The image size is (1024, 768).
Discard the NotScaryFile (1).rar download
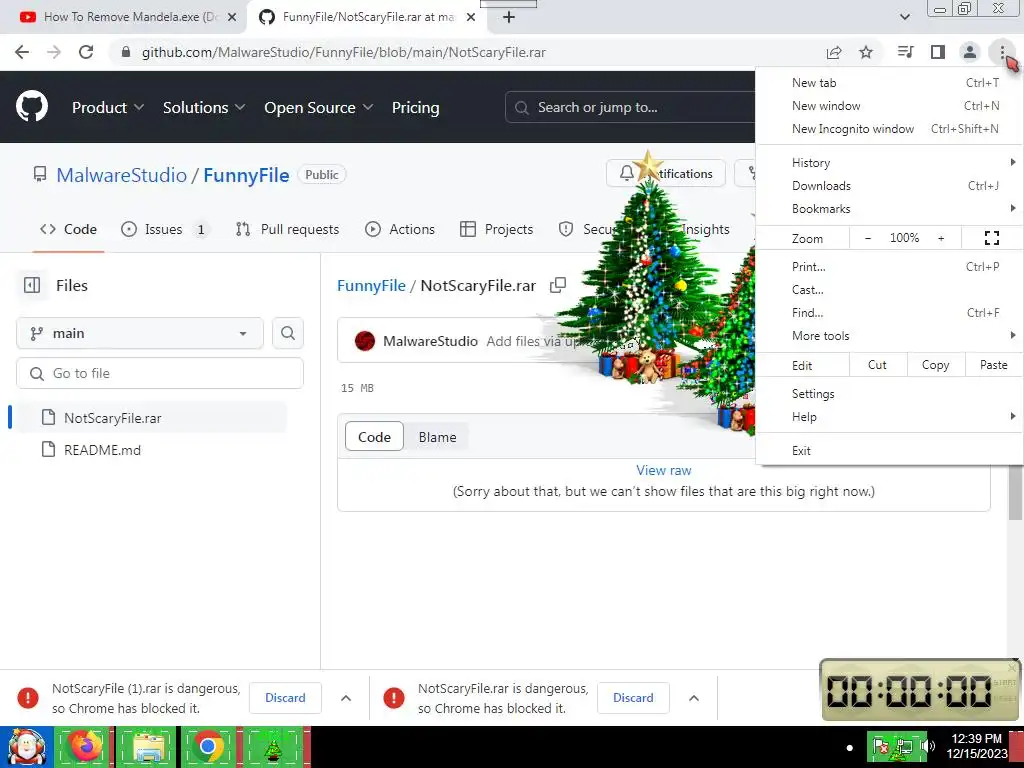[x=285, y=697]
